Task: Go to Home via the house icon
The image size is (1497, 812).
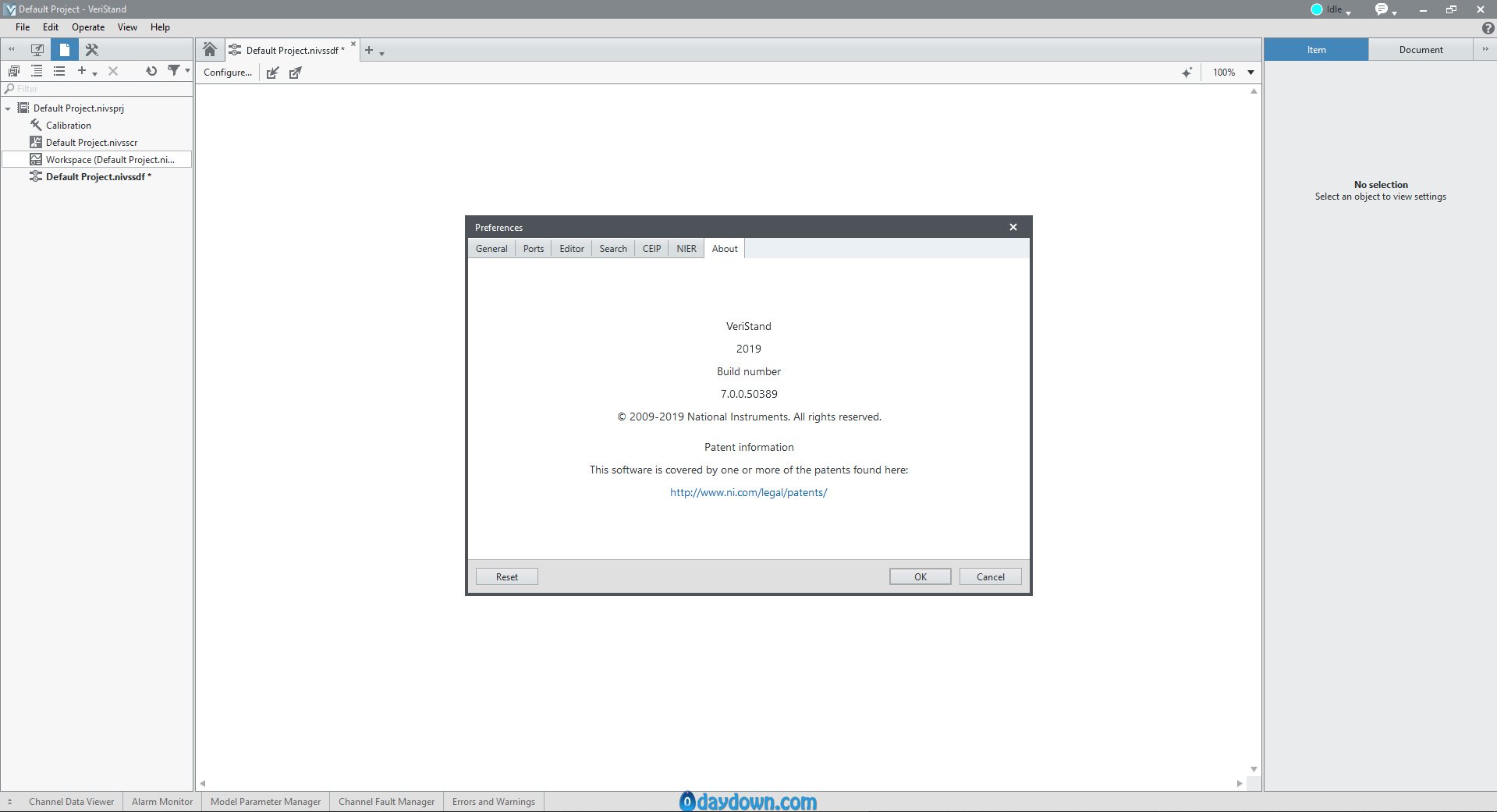Action: 210,50
